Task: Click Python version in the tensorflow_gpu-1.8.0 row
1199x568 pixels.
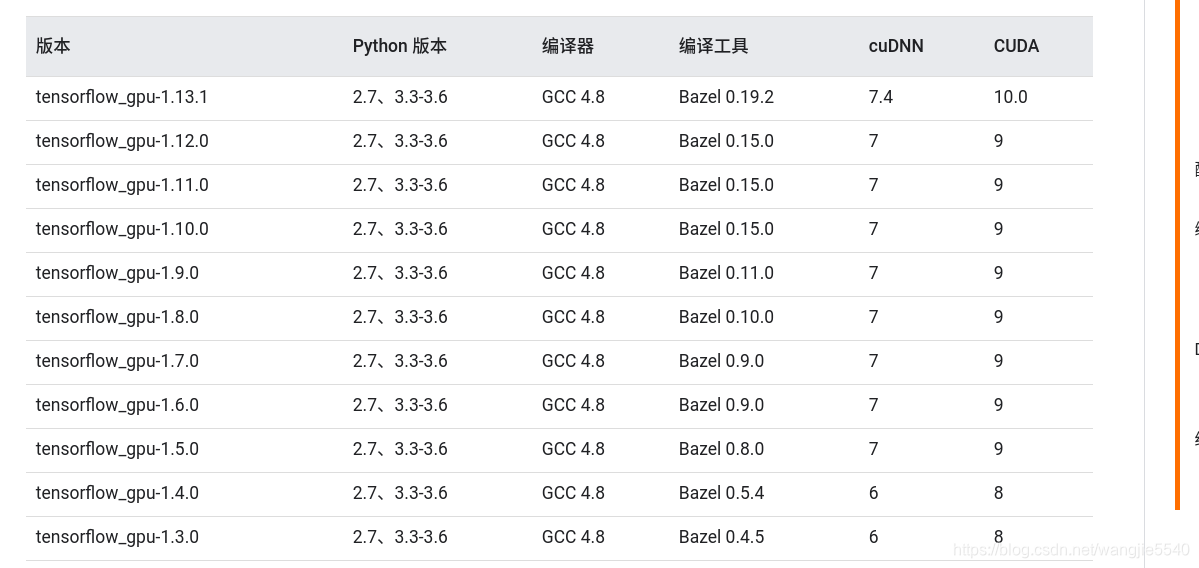Action: [x=400, y=317]
